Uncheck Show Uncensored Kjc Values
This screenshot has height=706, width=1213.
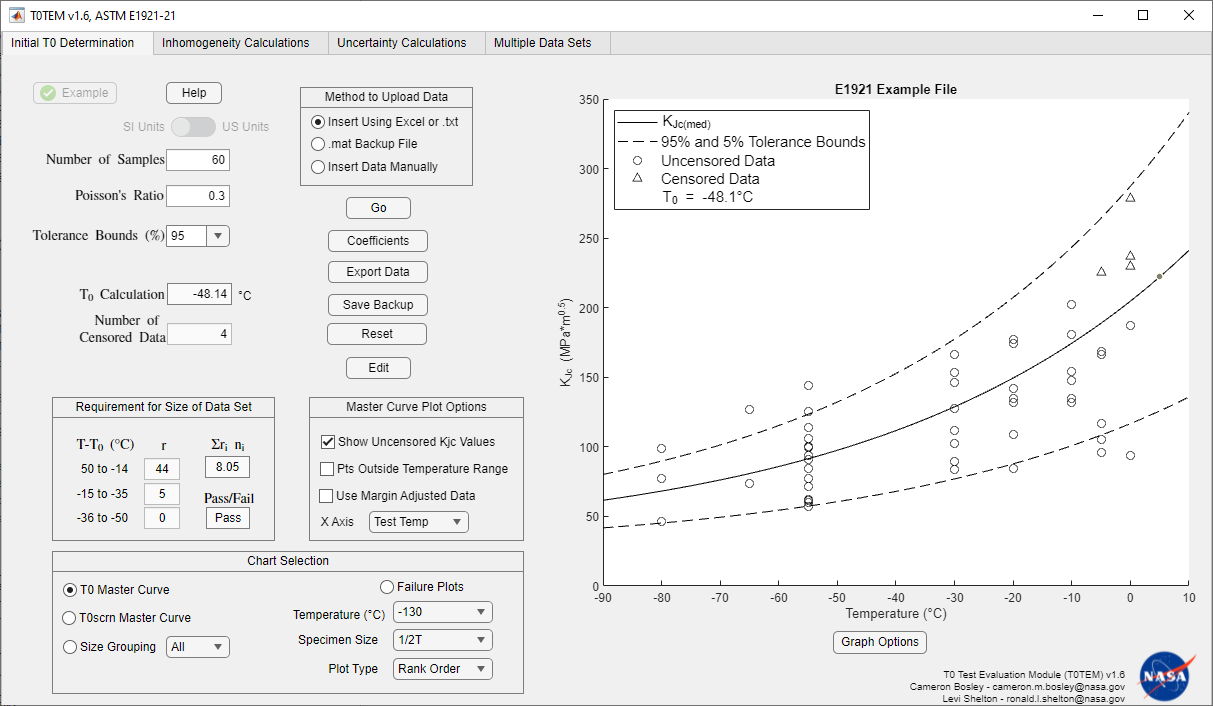coord(408,442)
